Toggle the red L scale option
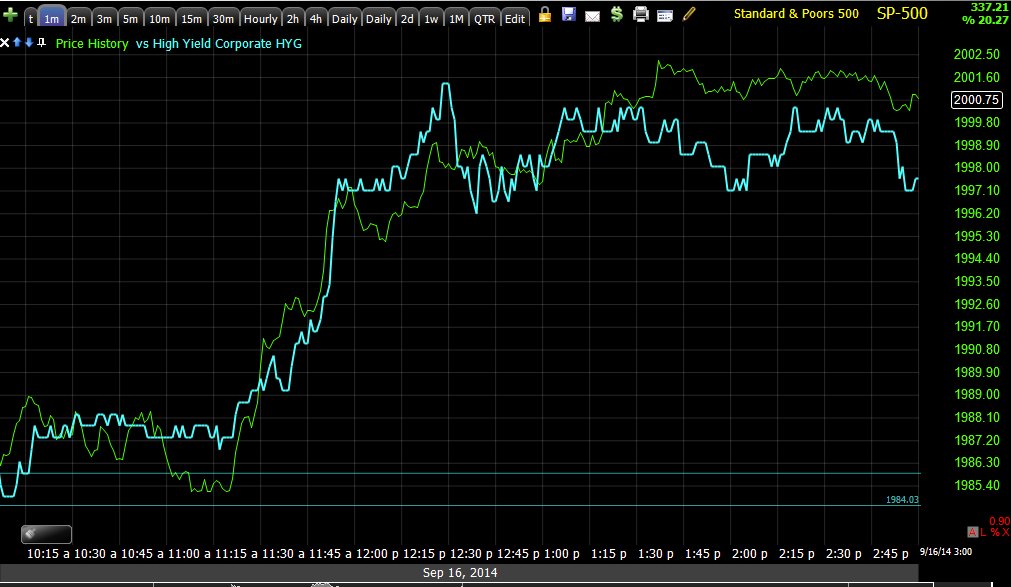 coord(983,532)
